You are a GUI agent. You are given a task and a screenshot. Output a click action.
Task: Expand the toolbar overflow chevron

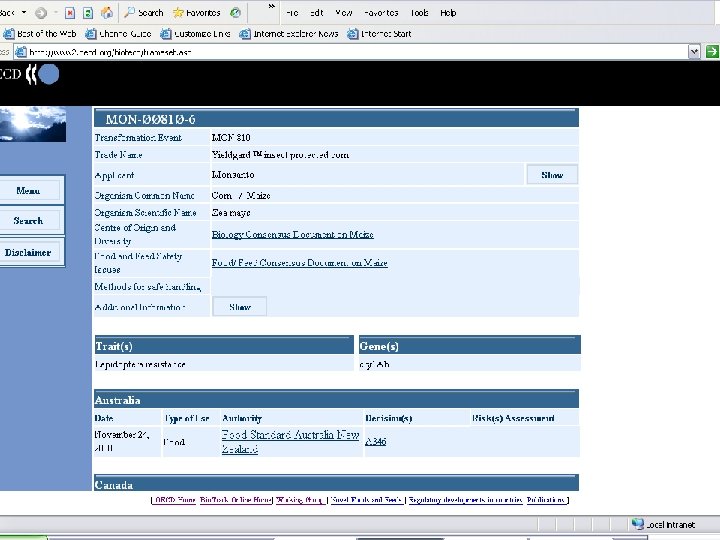[271, 6]
